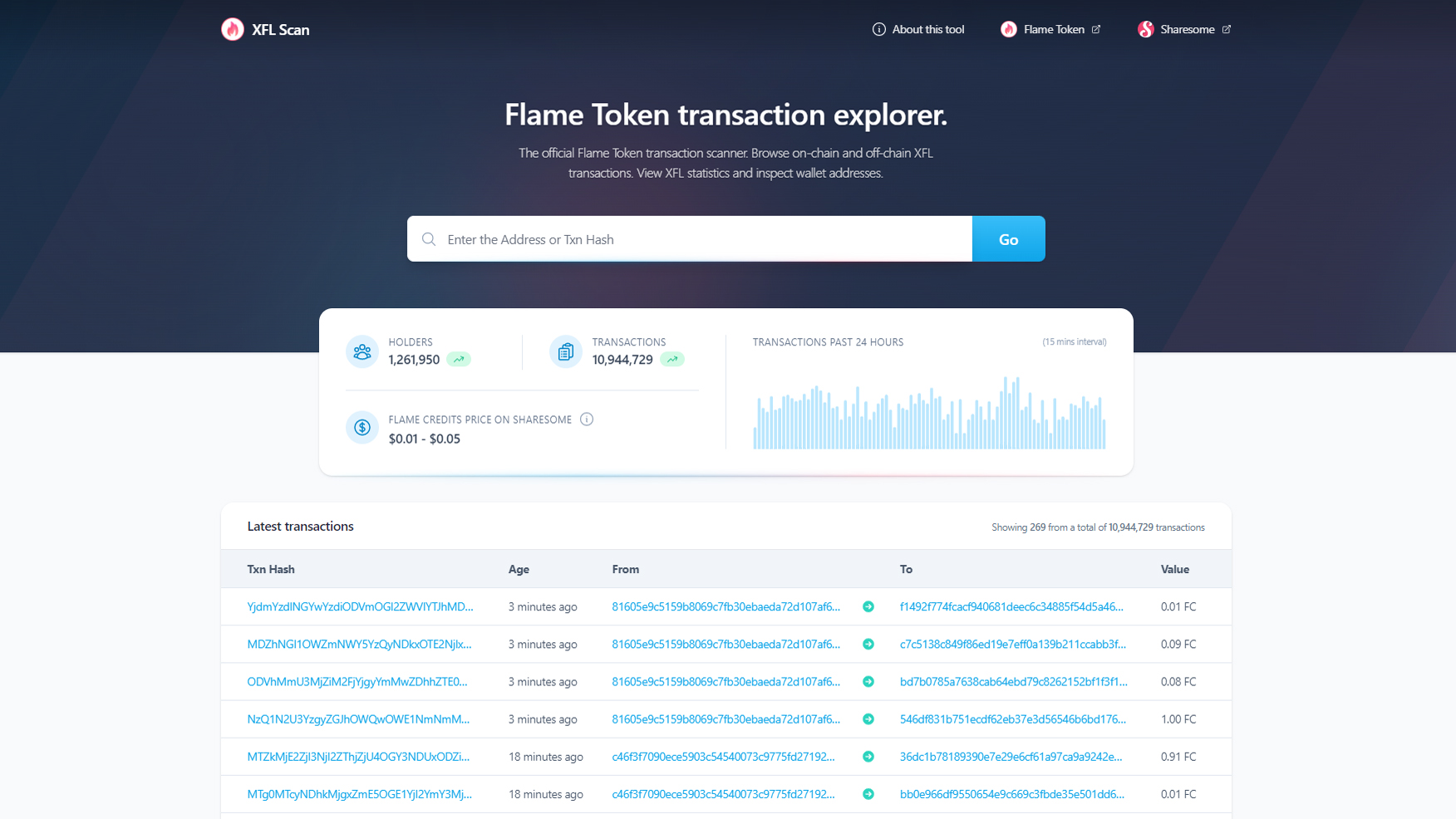Open transaction hash ODVhMmU3MjZiM2Fj...
The height and width of the screenshot is (819, 1456).
coord(357,681)
